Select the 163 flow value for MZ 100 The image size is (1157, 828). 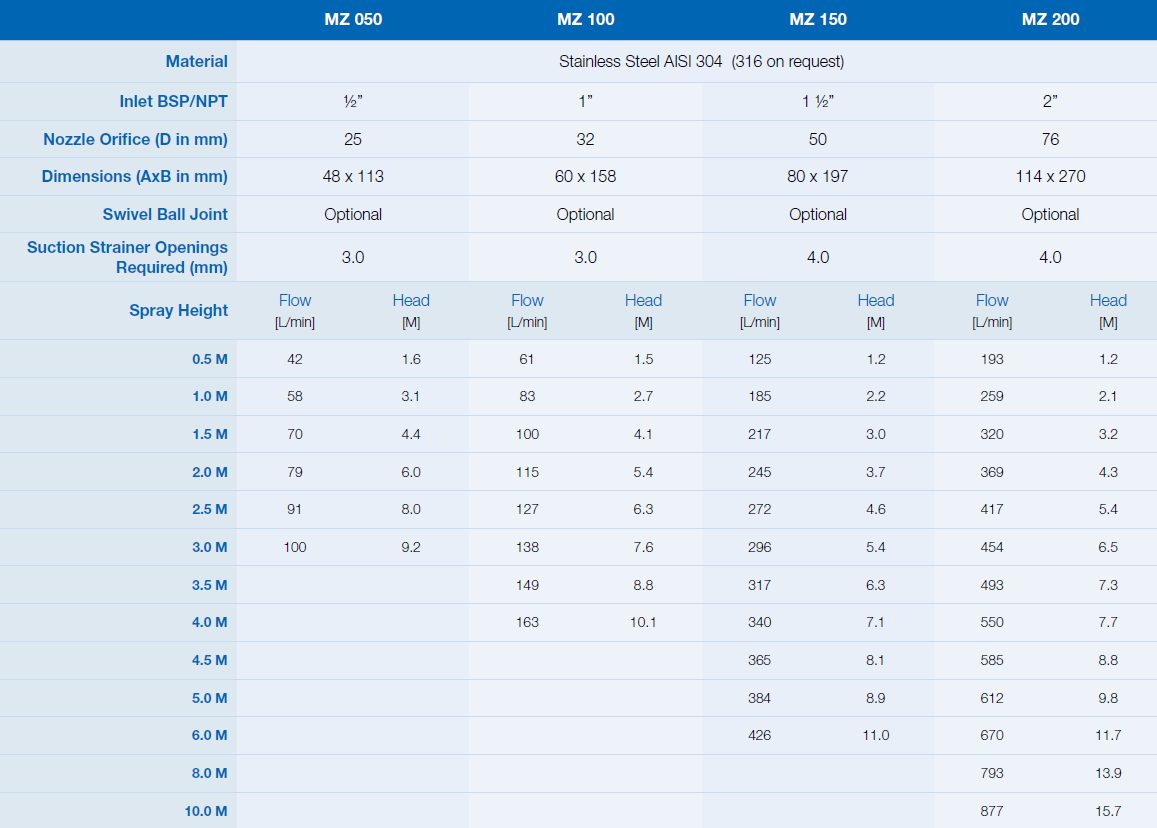tap(527, 622)
